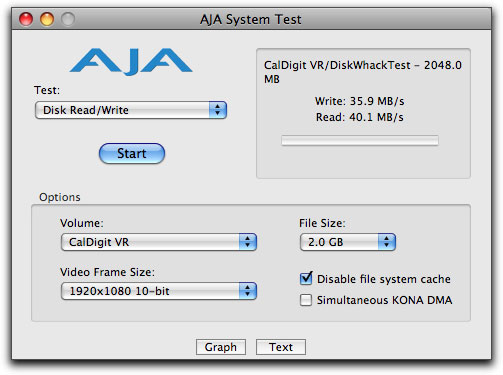The image size is (503, 375).
Task: Open the 2.0 GB file size dropdown
Action: pos(348,242)
